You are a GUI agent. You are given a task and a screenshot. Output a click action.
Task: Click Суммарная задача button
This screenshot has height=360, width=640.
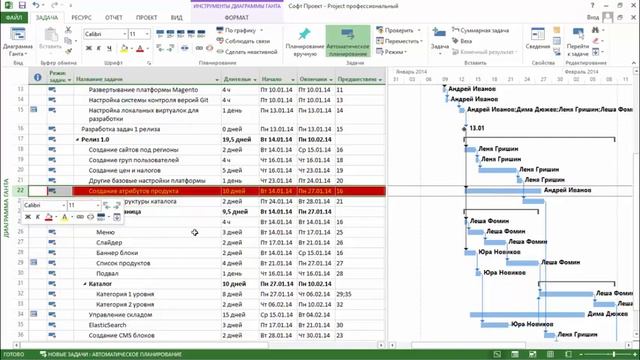click(x=480, y=30)
